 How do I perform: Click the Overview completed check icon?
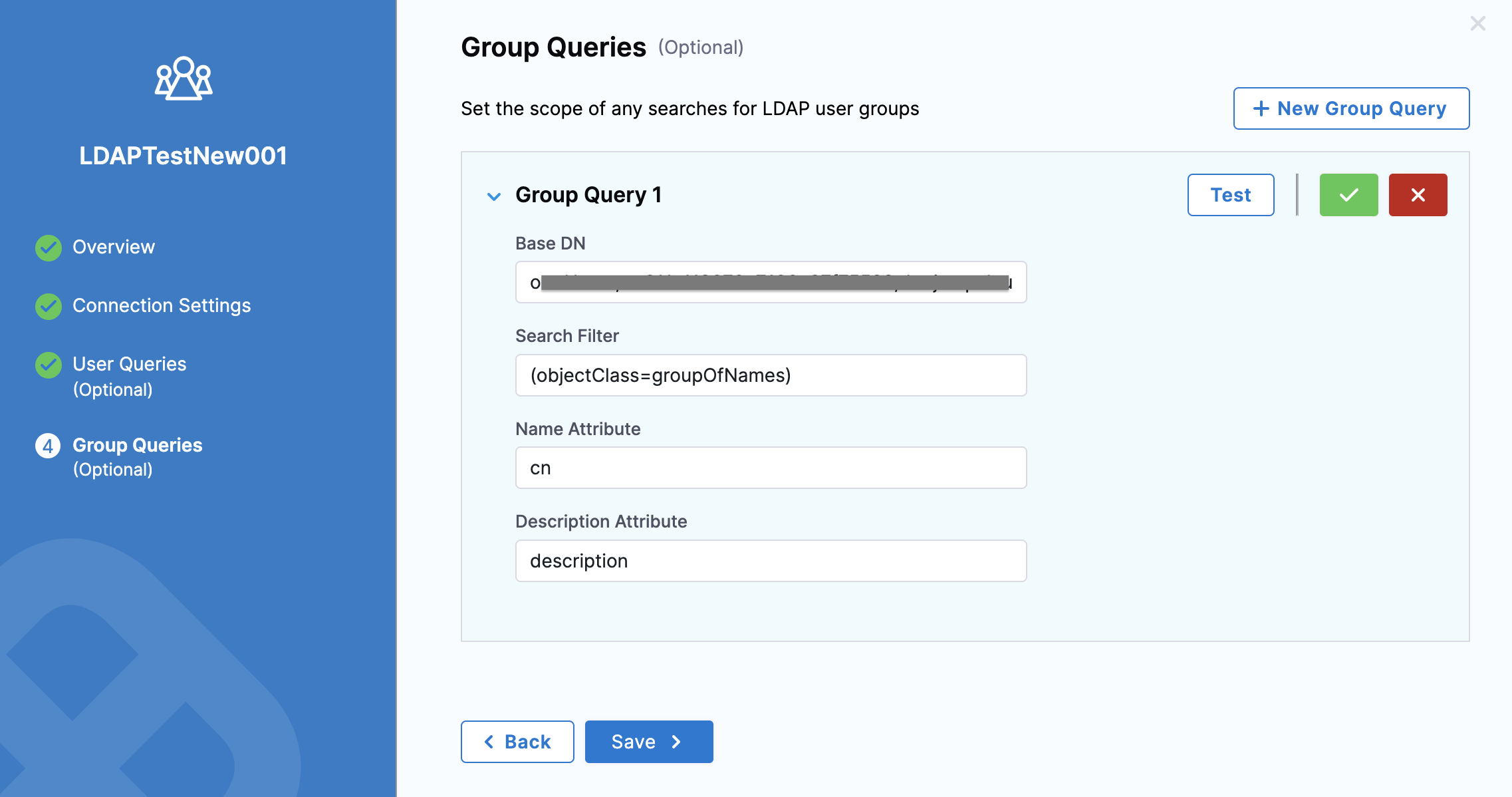(49, 247)
